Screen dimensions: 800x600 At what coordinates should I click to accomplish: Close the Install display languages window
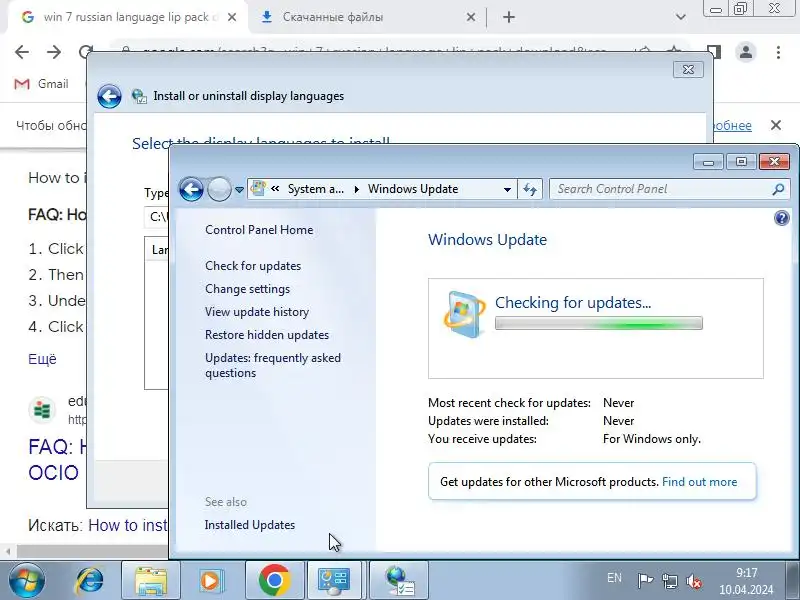688,69
